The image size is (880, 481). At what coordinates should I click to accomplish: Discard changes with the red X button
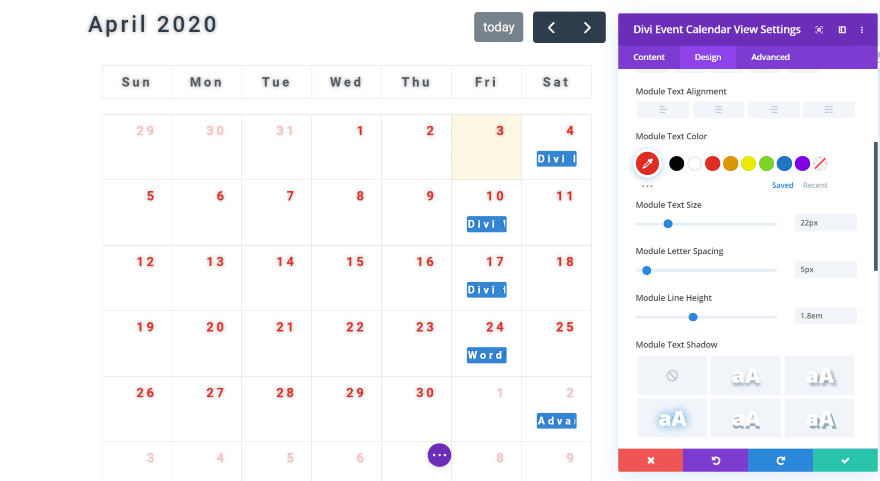pos(650,460)
